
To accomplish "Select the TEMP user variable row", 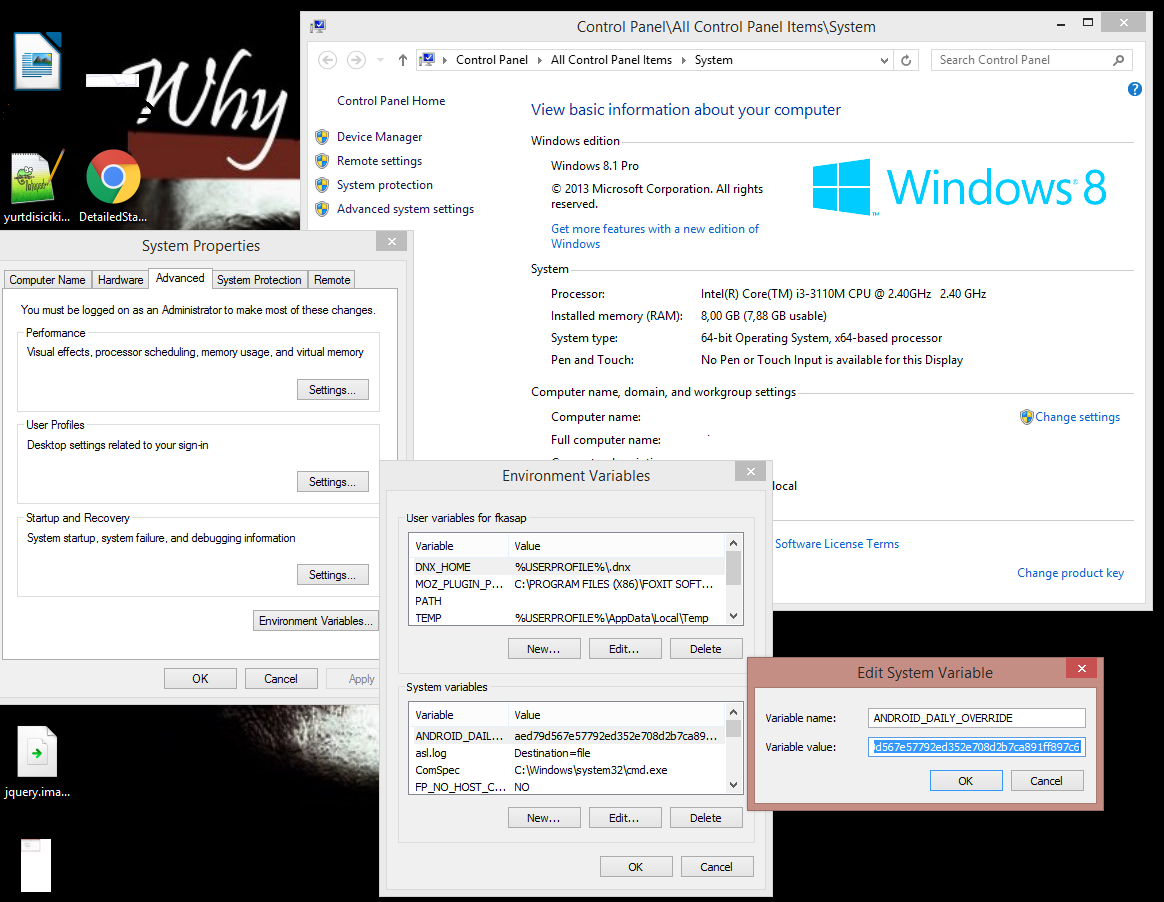I will pos(568,618).
